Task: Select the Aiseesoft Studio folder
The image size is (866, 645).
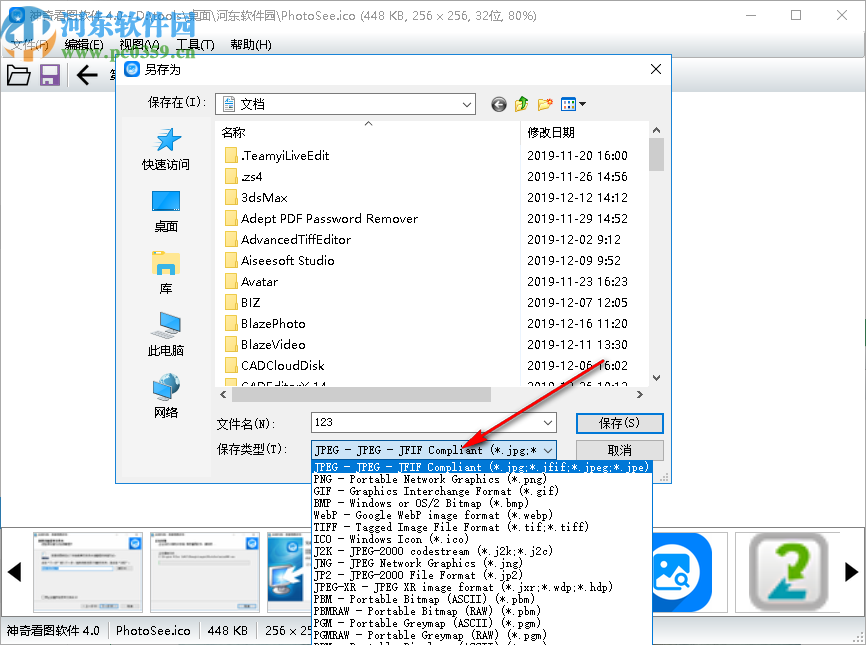Action: pos(279,261)
